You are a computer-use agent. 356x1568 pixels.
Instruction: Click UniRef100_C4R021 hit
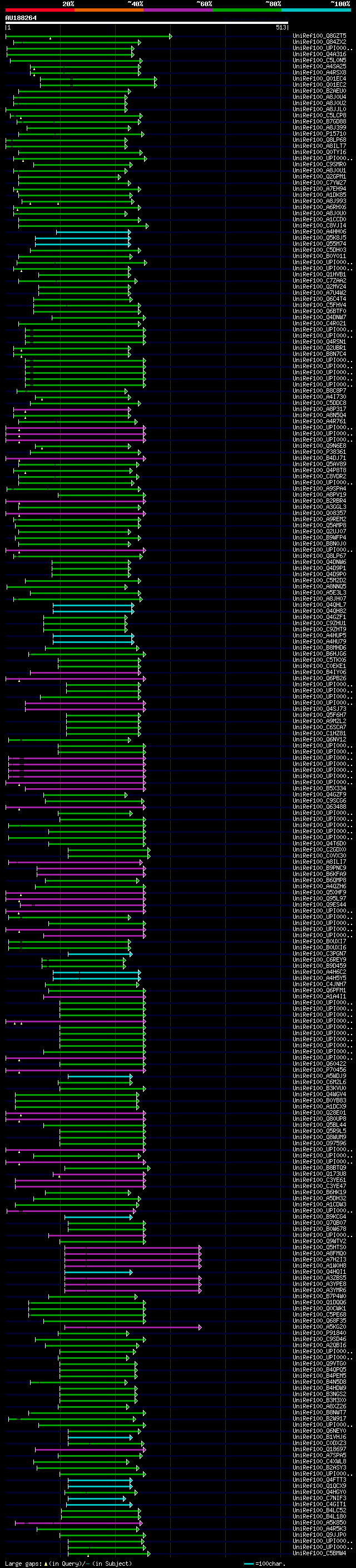(x=319, y=324)
